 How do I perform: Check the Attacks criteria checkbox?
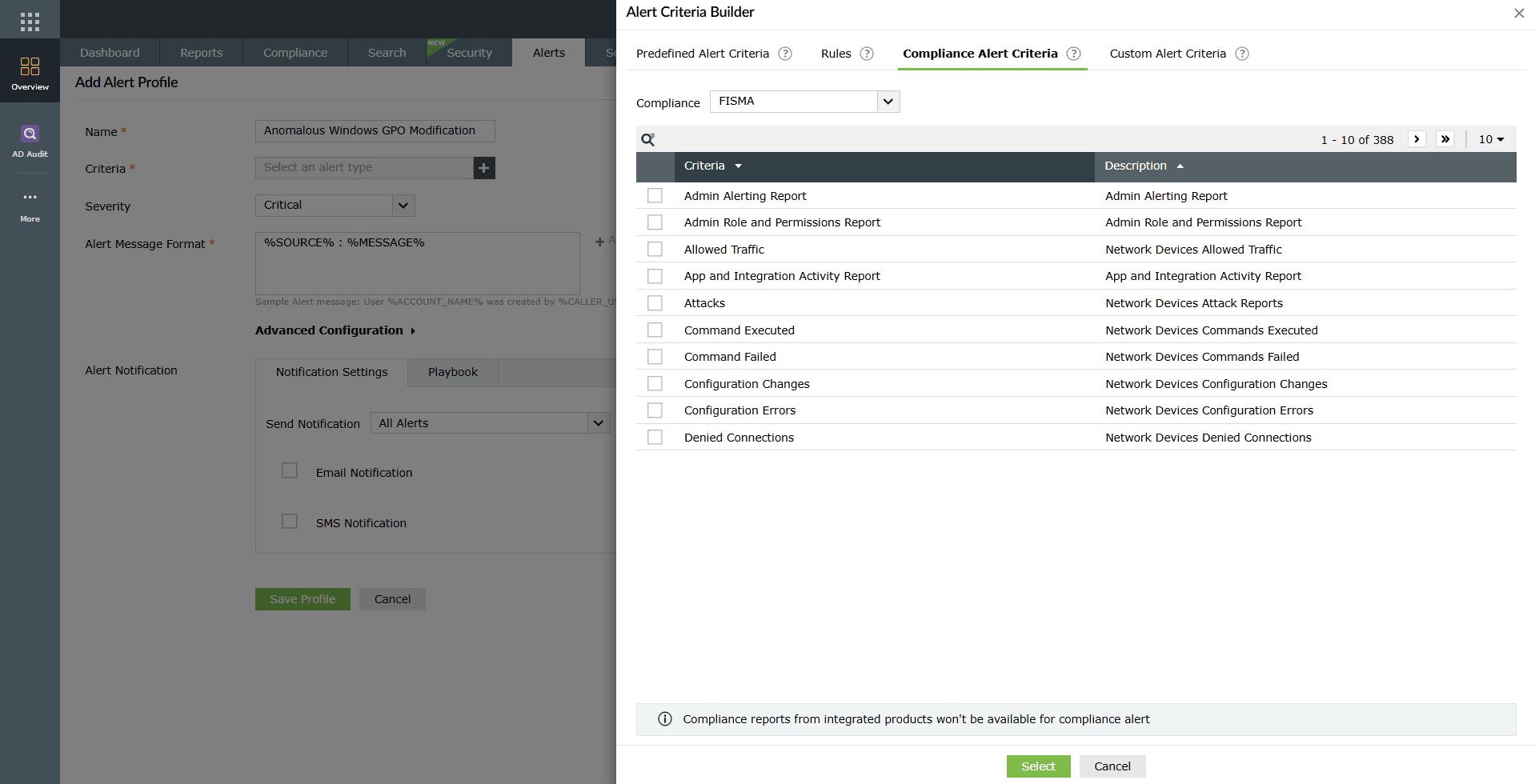tap(655, 302)
